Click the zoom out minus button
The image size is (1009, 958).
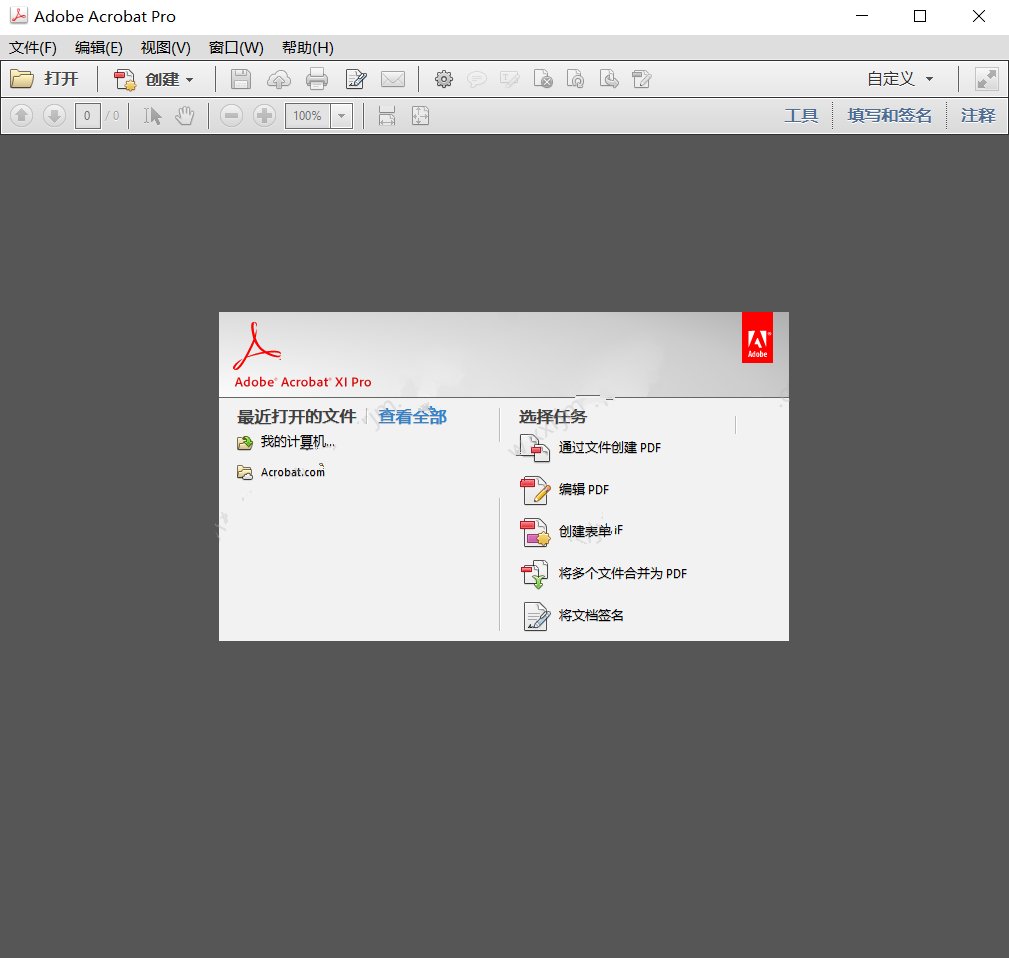[x=231, y=116]
